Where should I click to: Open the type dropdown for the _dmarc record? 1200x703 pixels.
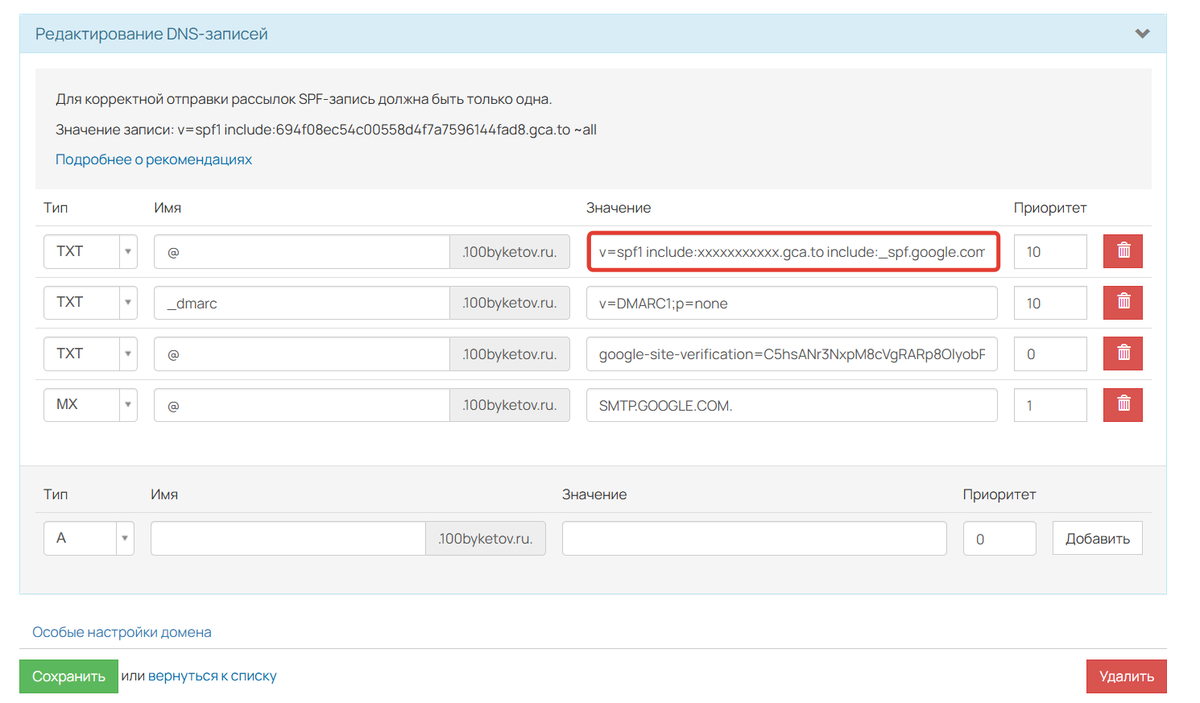90,302
